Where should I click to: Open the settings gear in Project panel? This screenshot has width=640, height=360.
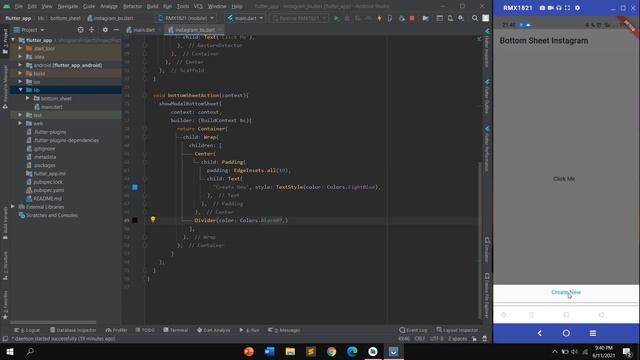[x=105, y=30]
